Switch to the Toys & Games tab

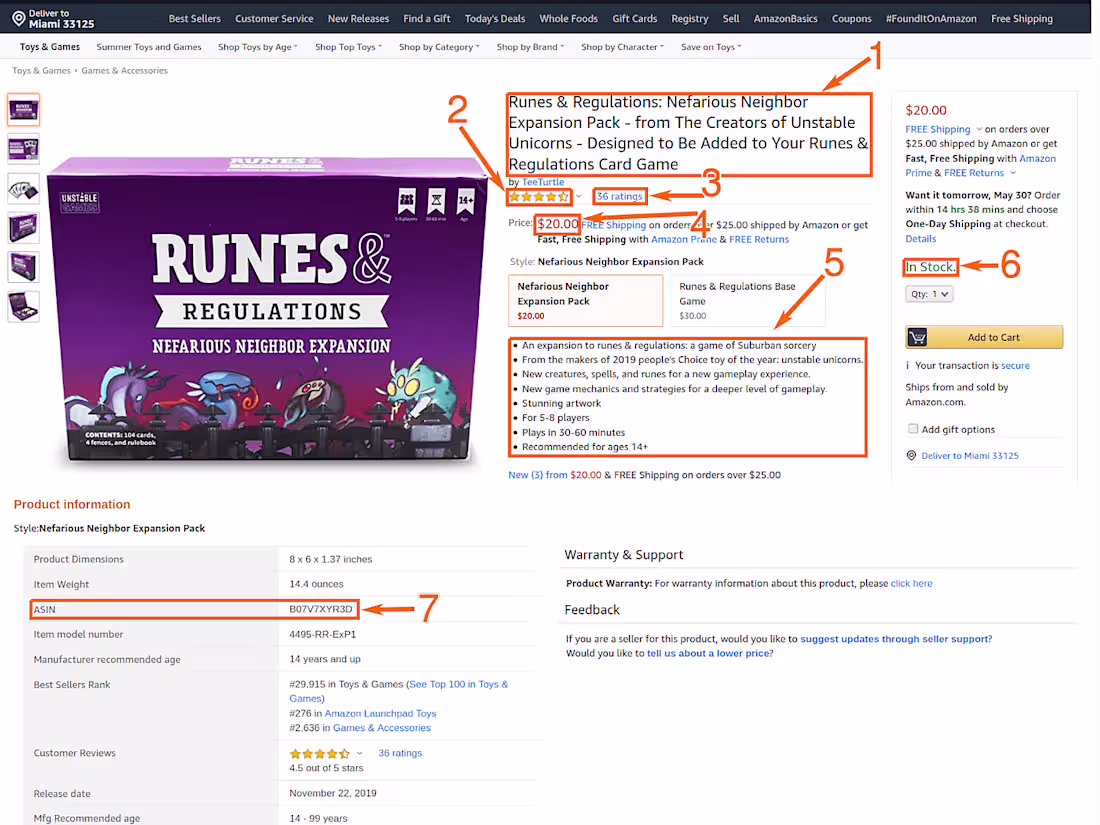50,46
